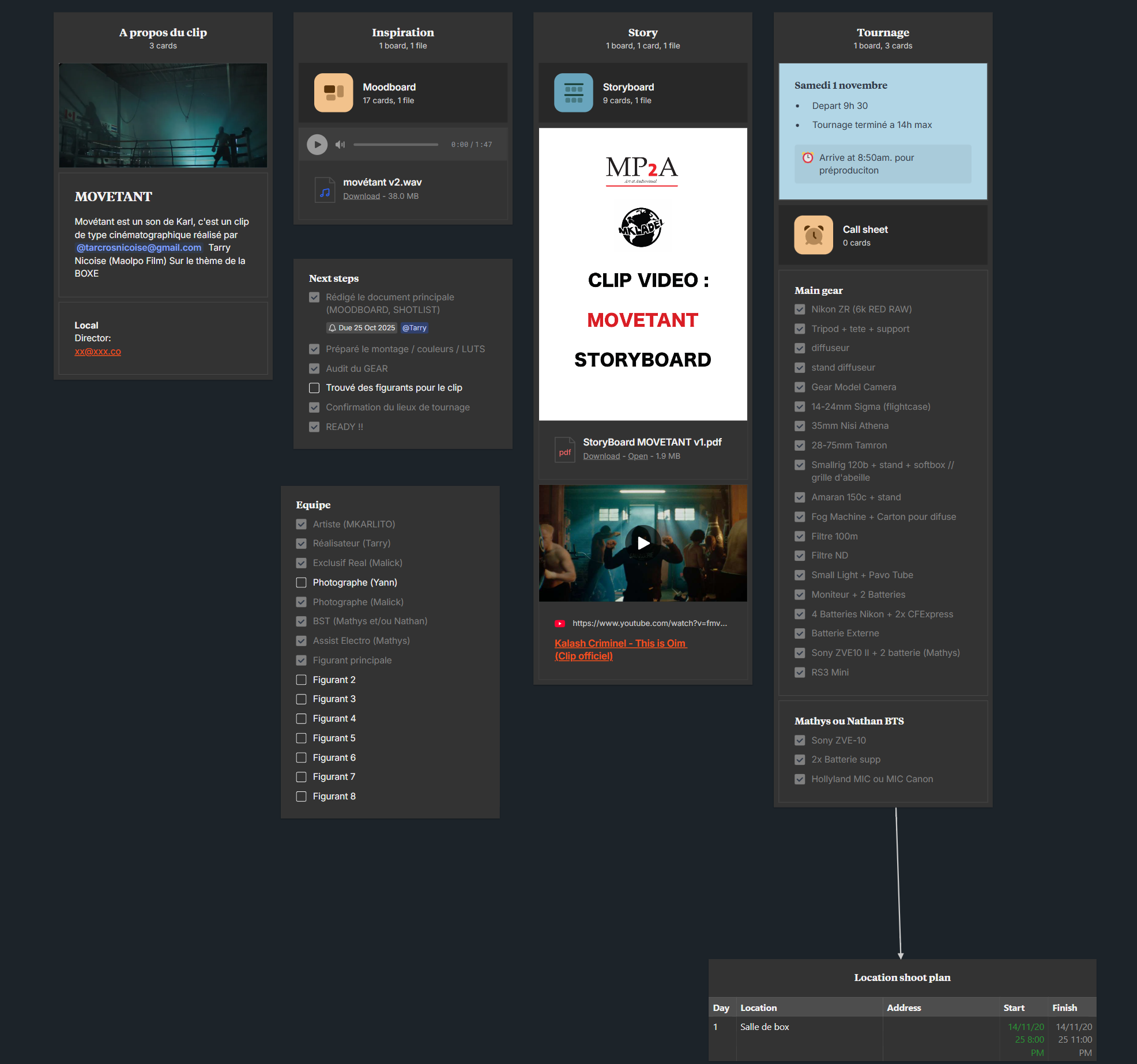This screenshot has height=1064, width=1137.
Task: Open the Call sheet alarm clock icon
Action: click(813, 235)
